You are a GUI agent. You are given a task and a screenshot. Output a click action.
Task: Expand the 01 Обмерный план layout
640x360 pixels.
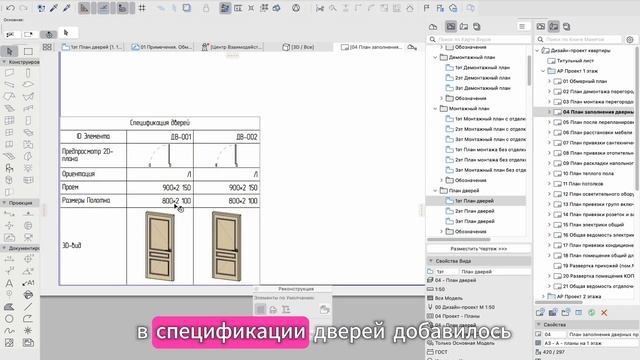point(549,81)
